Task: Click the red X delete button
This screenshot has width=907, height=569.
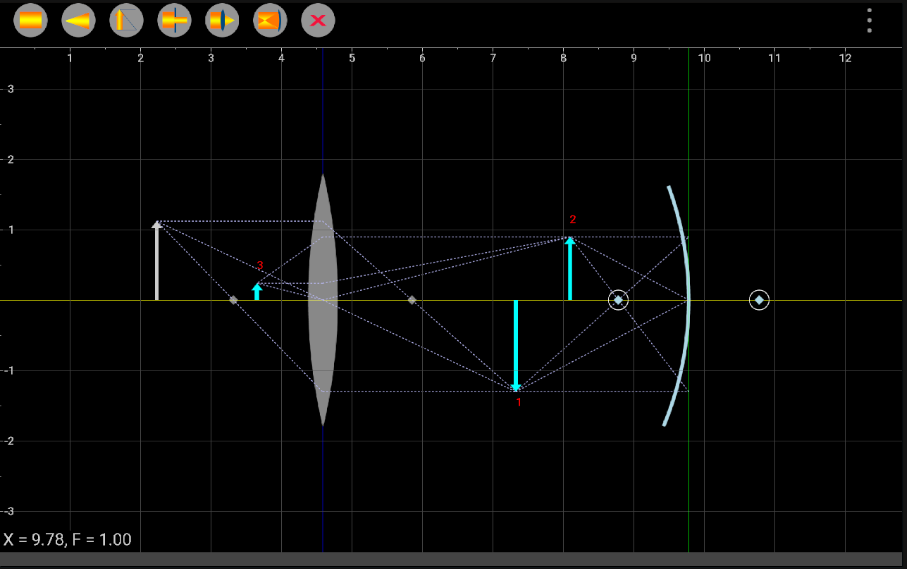Action: (x=318, y=20)
